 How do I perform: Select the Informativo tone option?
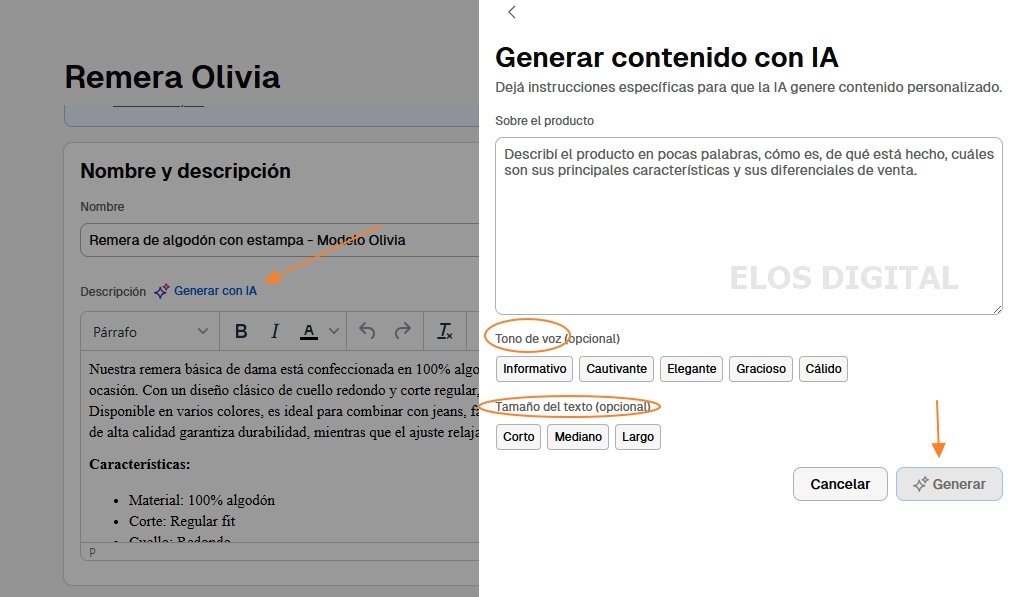click(534, 369)
